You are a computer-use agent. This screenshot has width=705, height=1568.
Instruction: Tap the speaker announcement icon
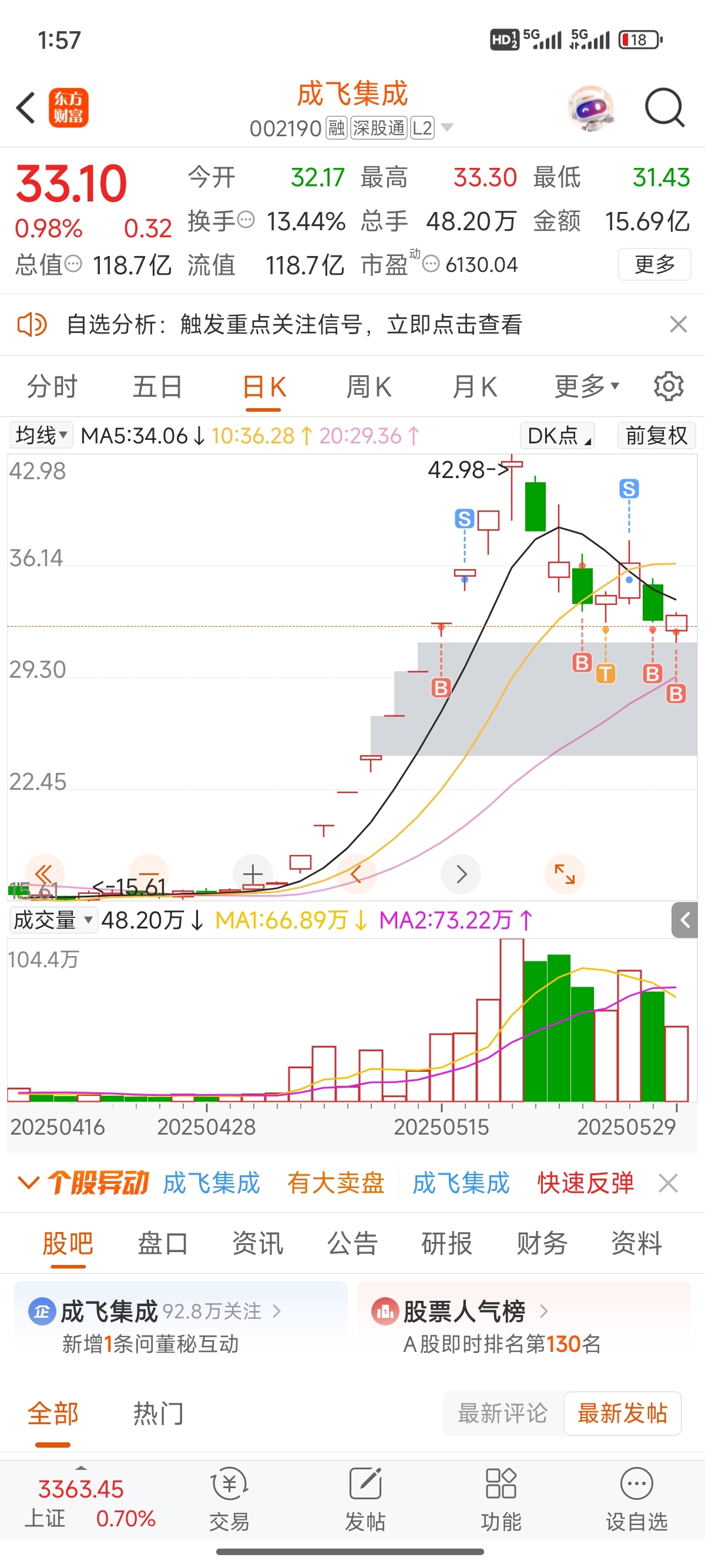coord(32,324)
